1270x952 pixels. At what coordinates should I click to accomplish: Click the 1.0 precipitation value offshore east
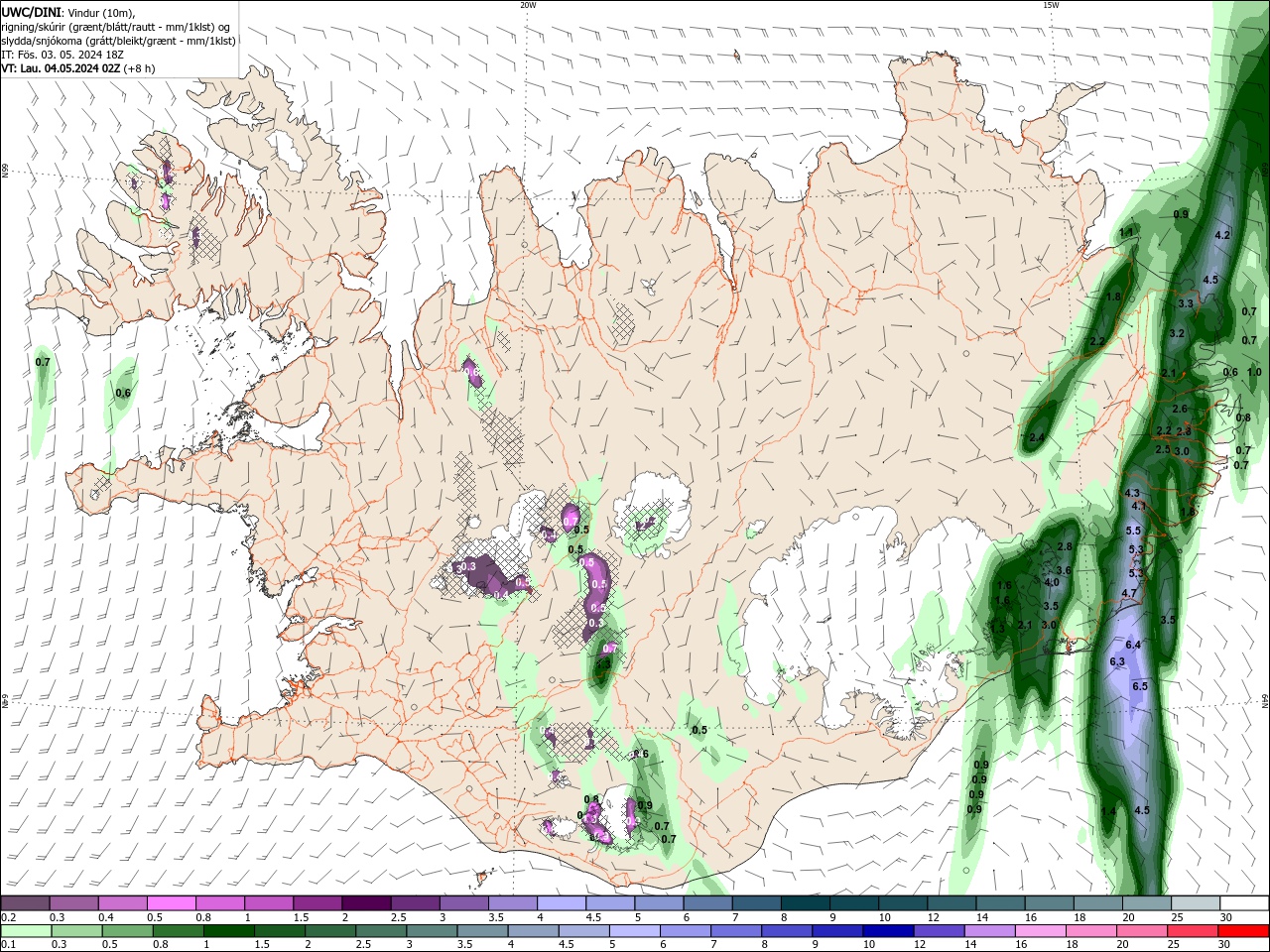1254,372
